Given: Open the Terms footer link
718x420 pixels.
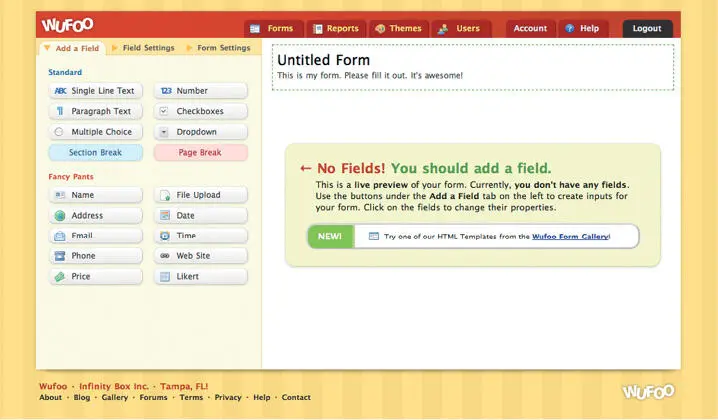Looking at the screenshot, I should click(x=191, y=398).
